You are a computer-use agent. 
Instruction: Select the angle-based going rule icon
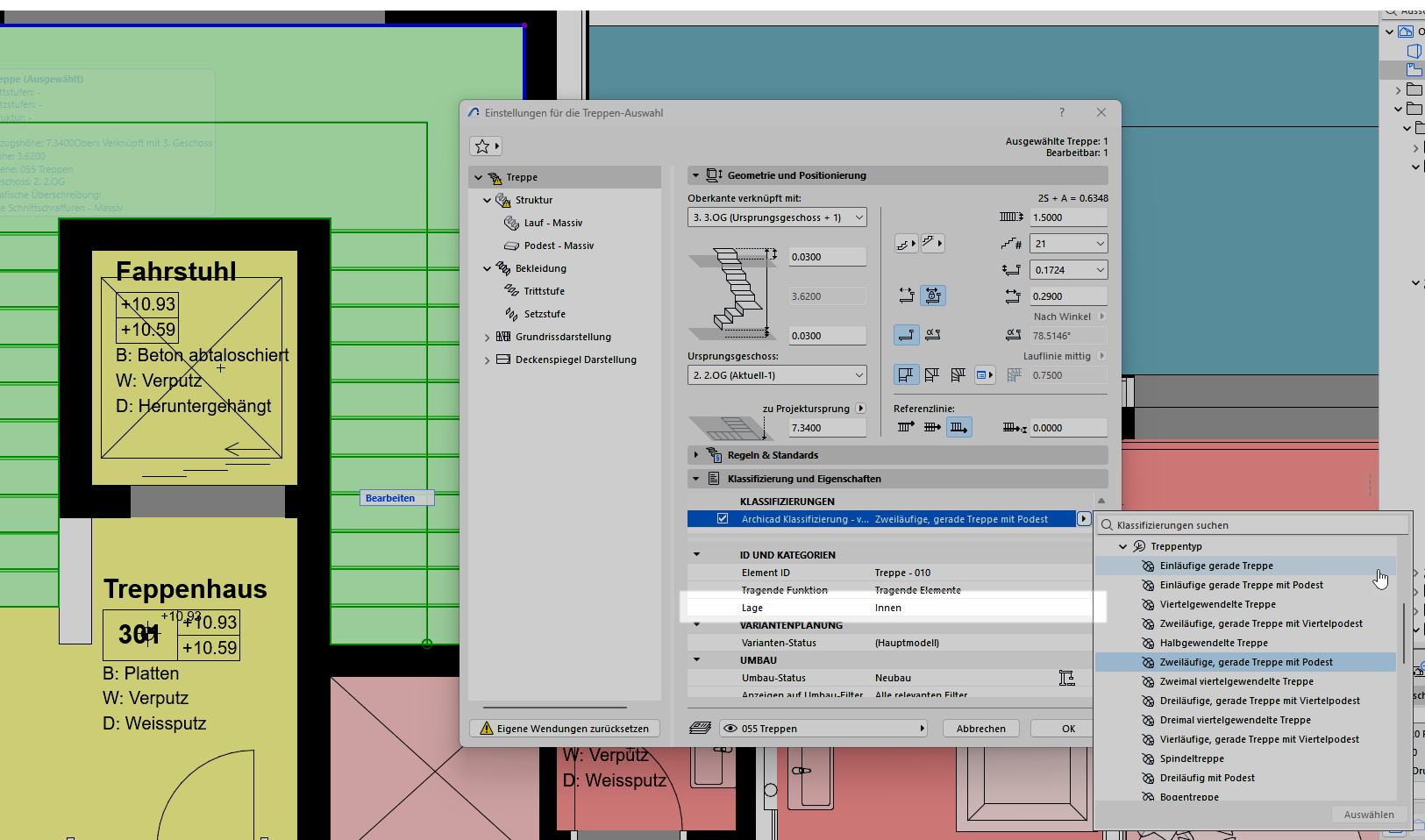click(933, 335)
